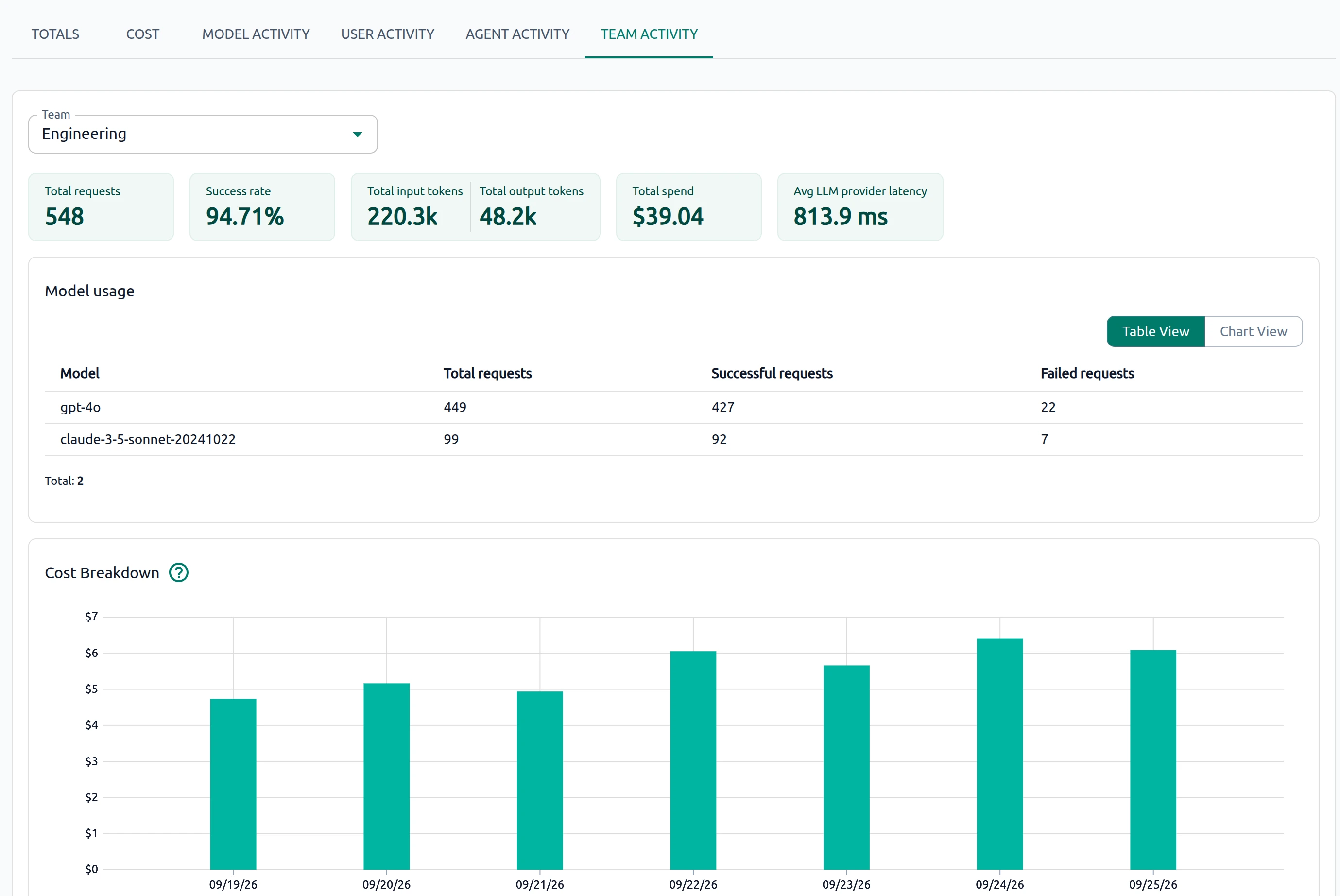1340x896 pixels.
Task: Click the Model usage heading
Action: [90, 292]
